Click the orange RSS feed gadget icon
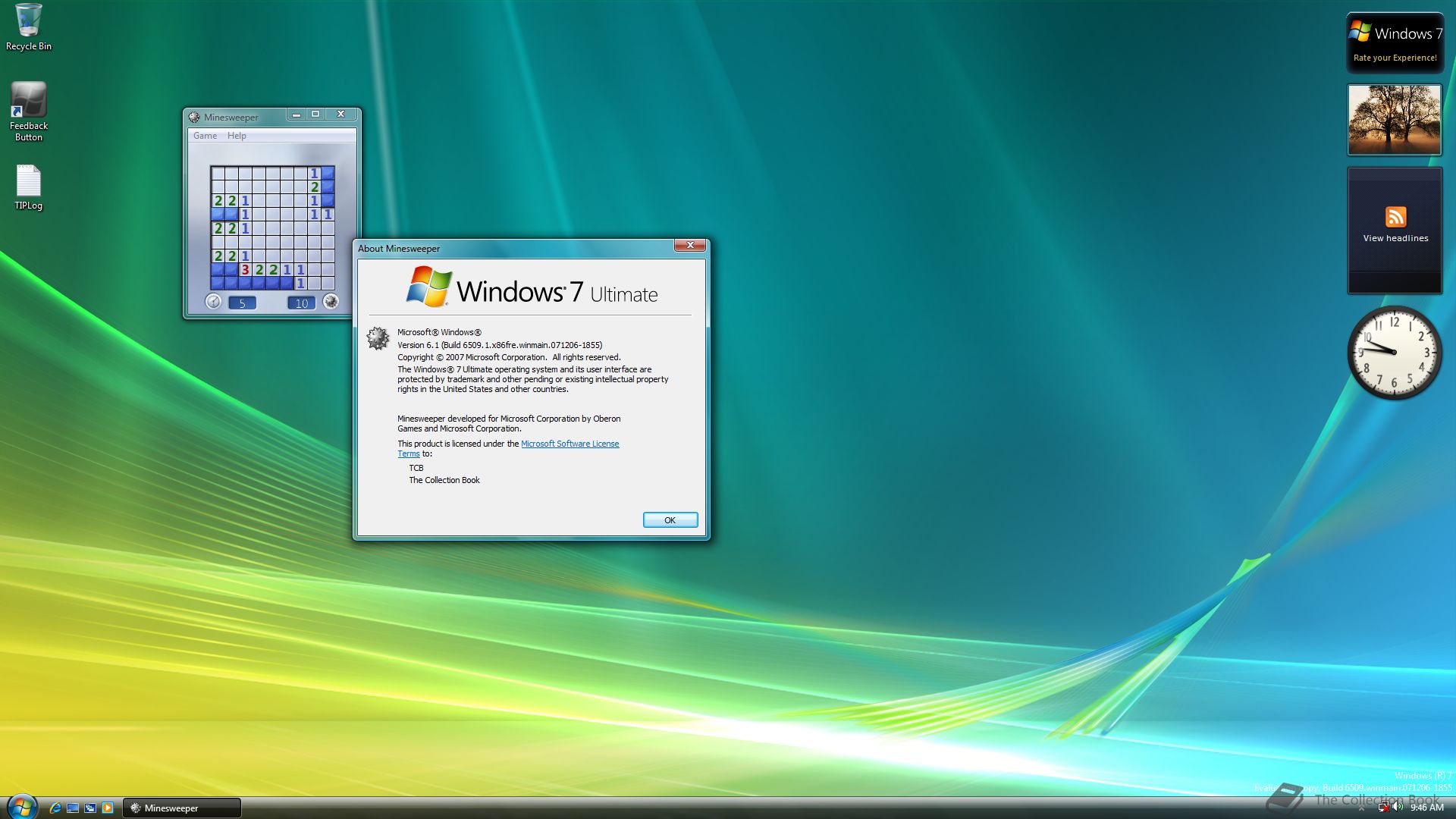The height and width of the screenshot is (819, 1456). point(1395,217)
